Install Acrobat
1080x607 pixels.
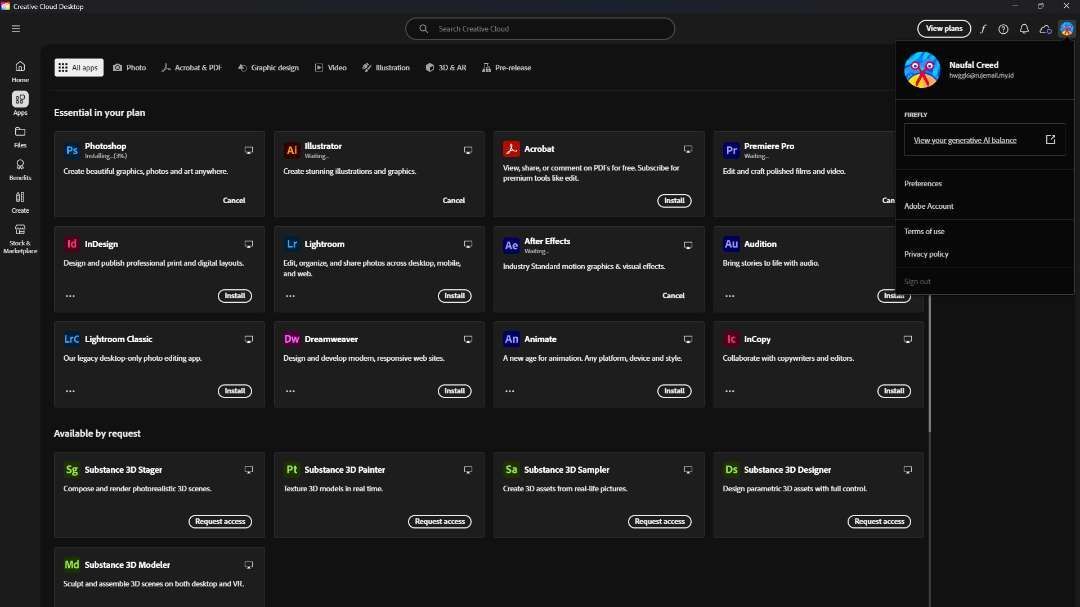coord(674,201)
